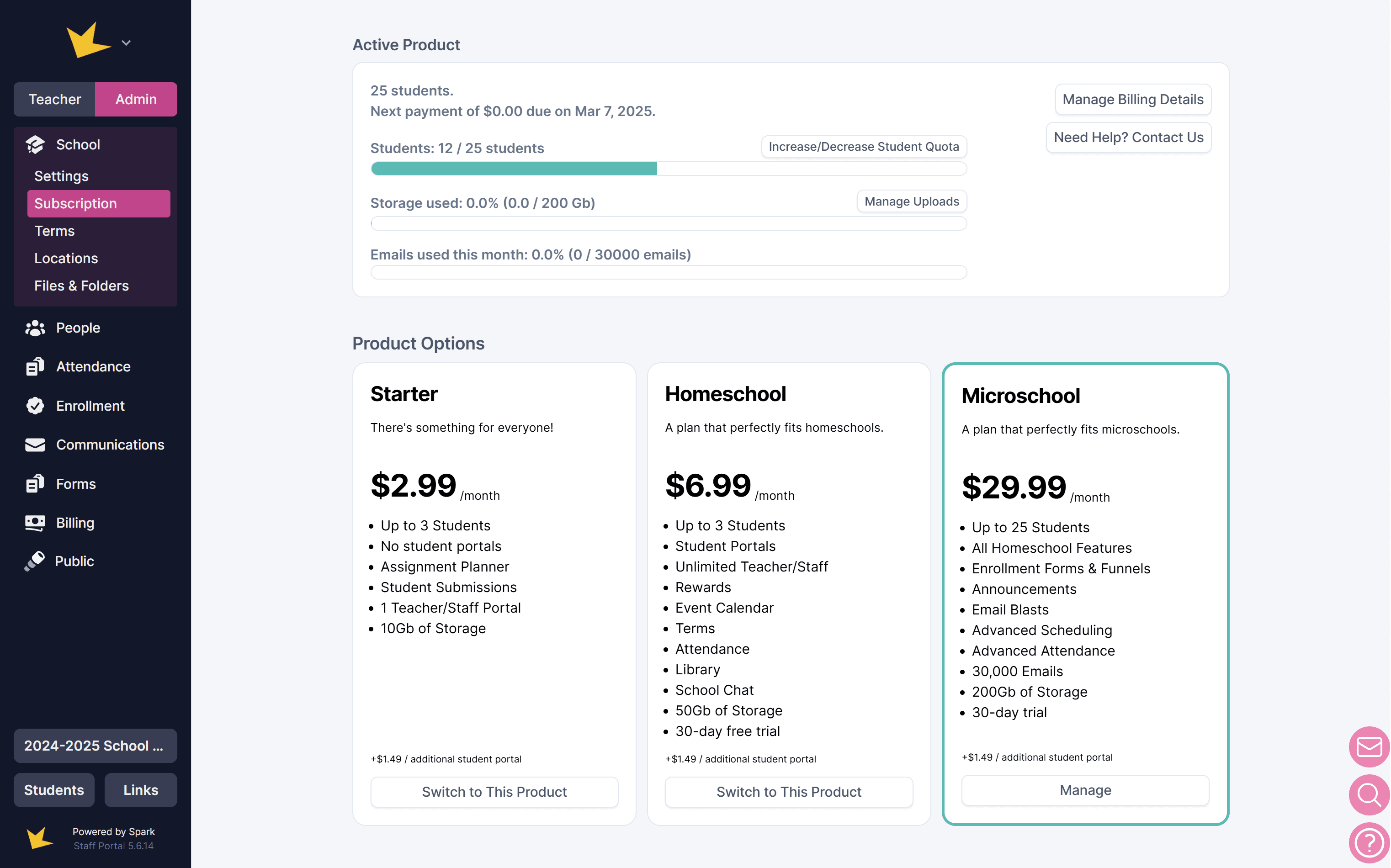Open the Attendance section icon
The image size is (1391, 868).
coord(35,367)
